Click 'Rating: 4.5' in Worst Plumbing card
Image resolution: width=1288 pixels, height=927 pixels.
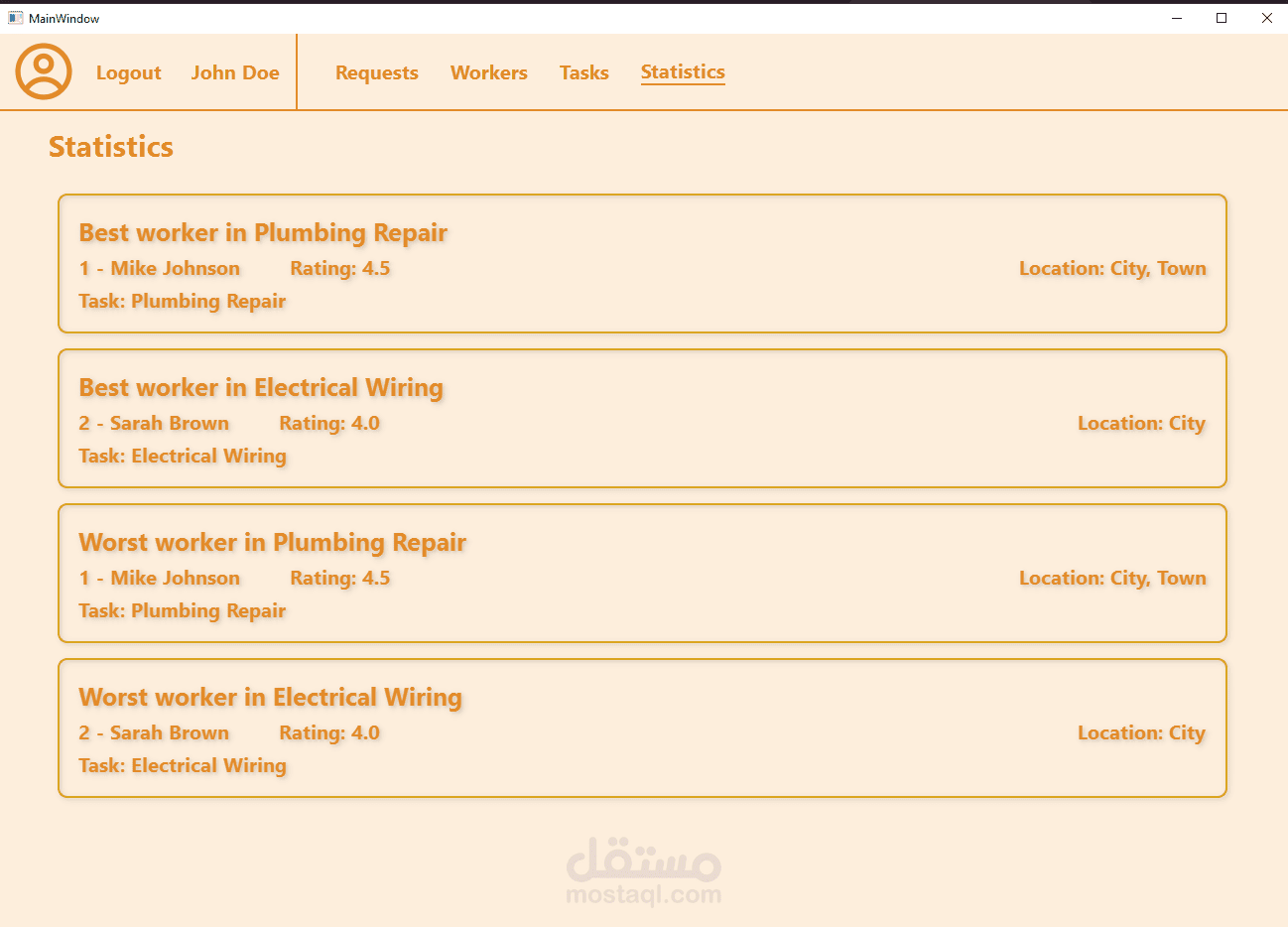pos(340,578)
